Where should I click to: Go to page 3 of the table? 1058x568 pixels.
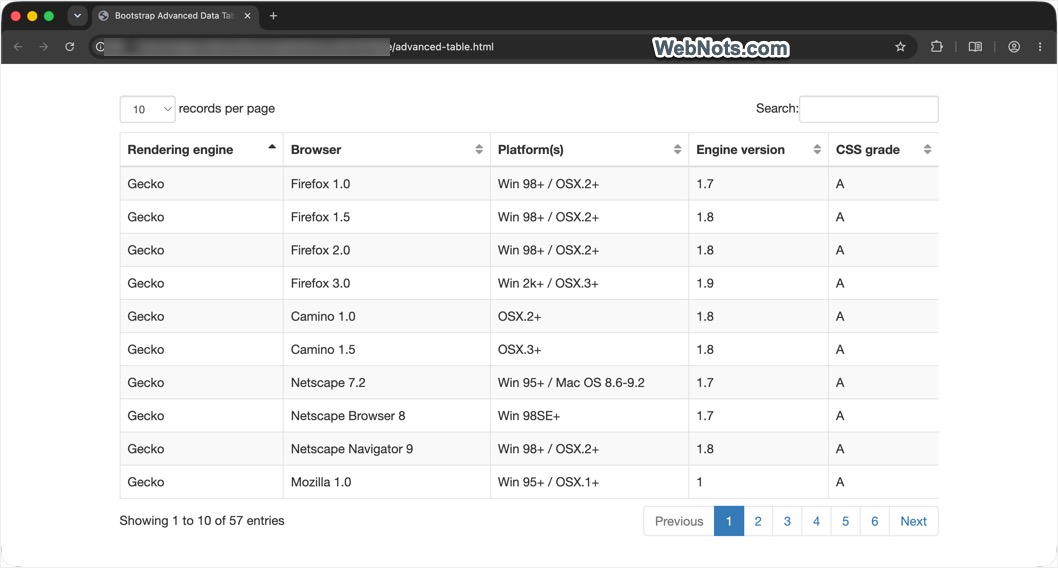pyautogui.click(x=787, y=521)
